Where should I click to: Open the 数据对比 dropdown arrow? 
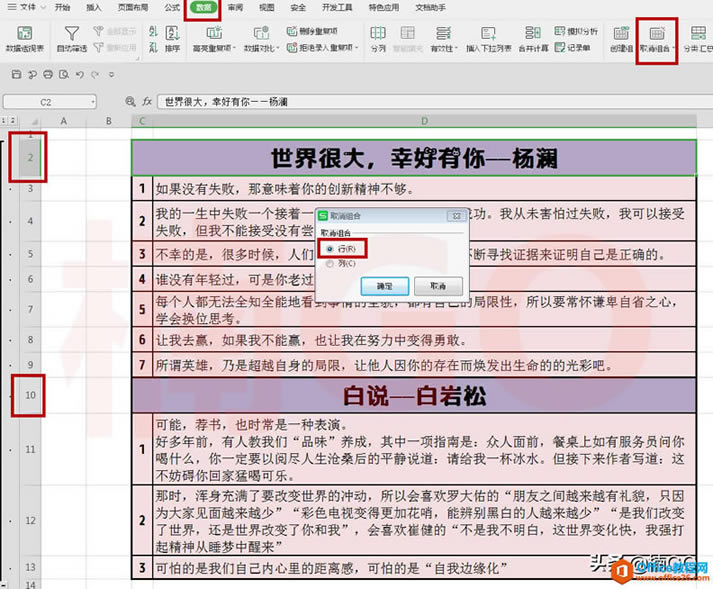(x=277, y=48)
